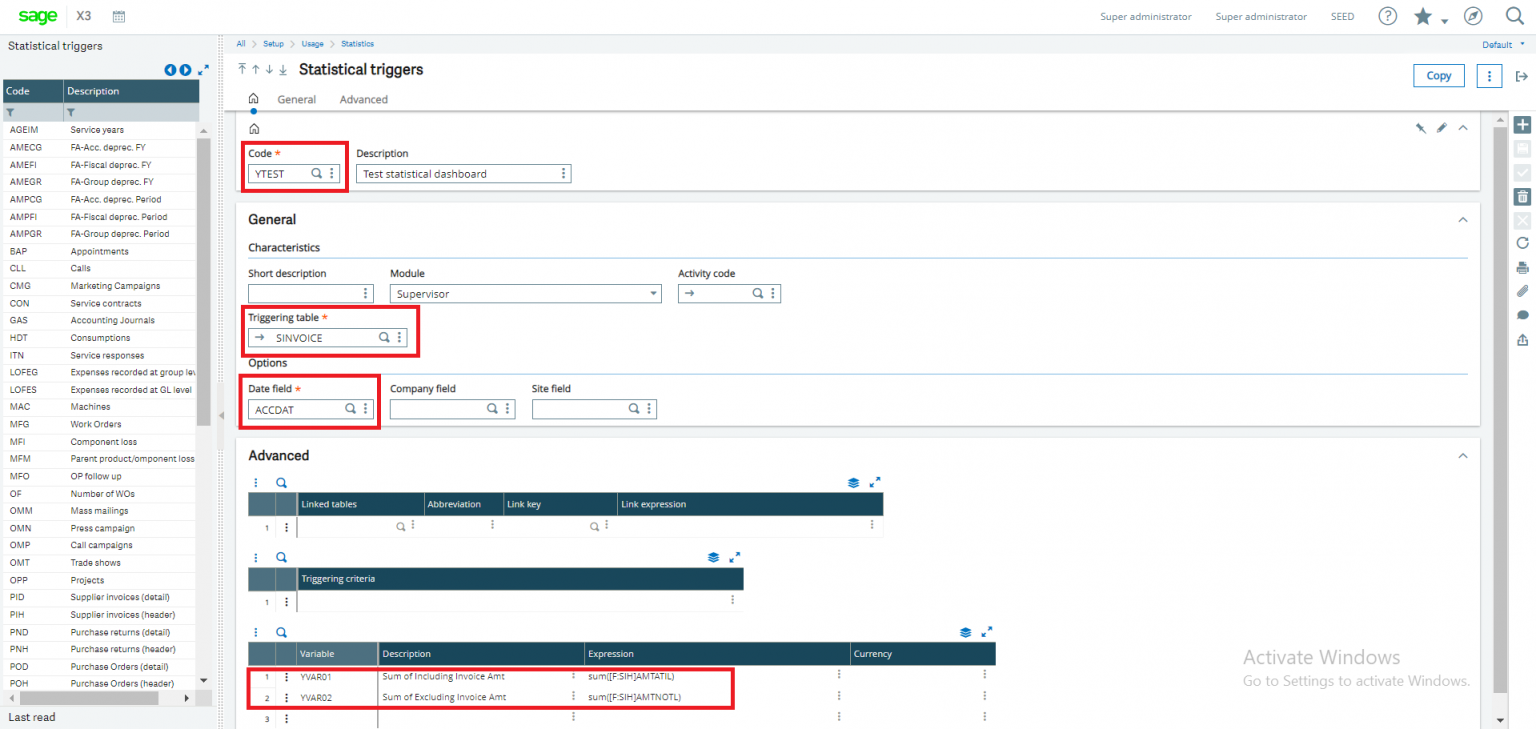Open the Statistics breadcrumb link
This screenshot has height=729, width=1536.
click(358, 43)
